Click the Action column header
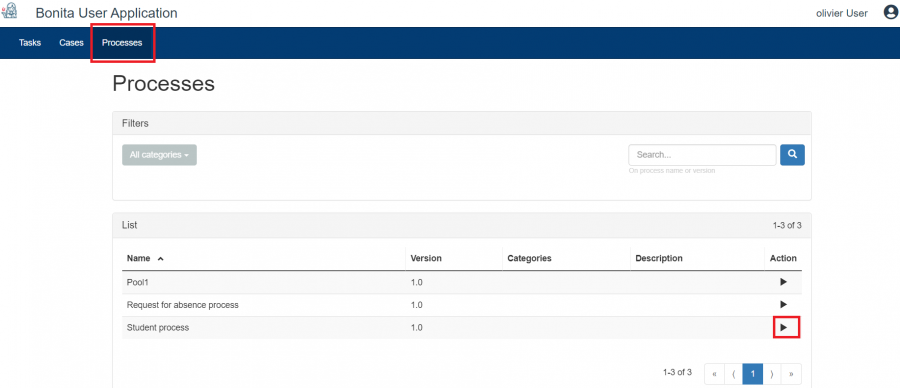The image size is (900, 388). coord(783,258)
